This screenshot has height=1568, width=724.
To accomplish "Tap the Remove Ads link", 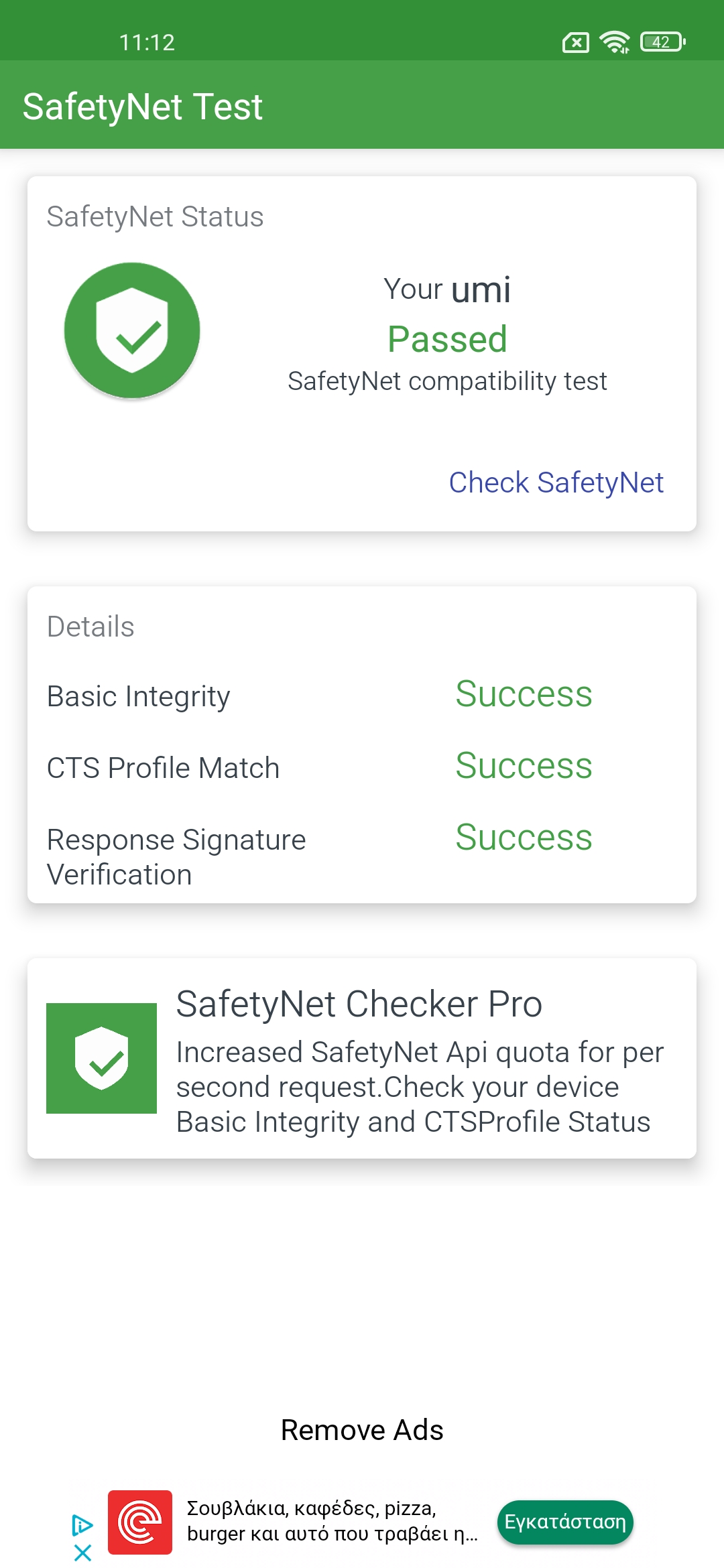I will click(x=362, y=1430).
